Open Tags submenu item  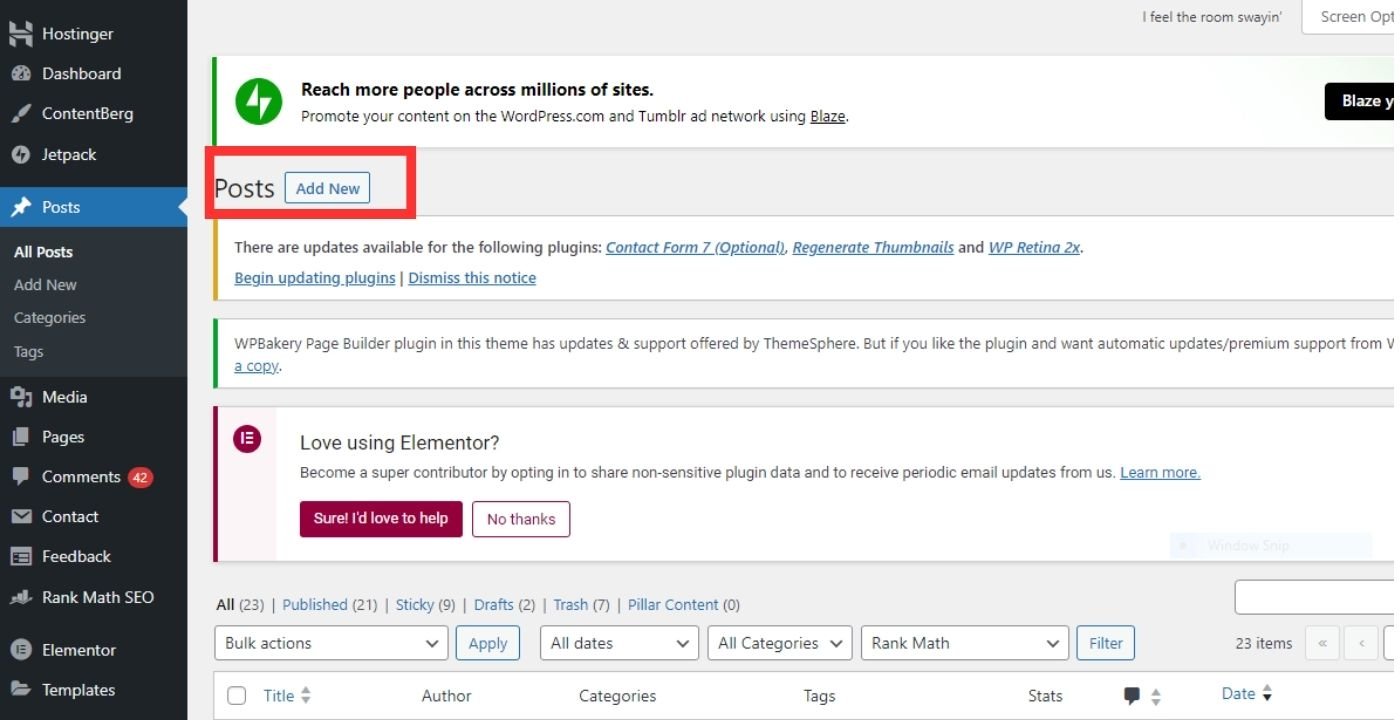point(28,352)
